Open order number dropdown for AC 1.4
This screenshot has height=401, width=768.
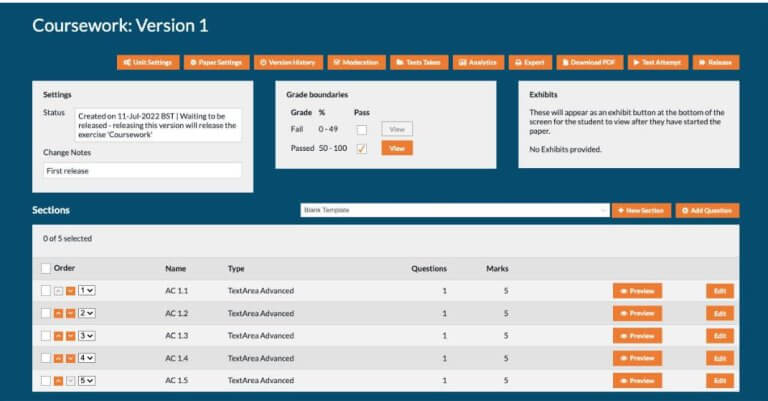(x=87, y=358)
